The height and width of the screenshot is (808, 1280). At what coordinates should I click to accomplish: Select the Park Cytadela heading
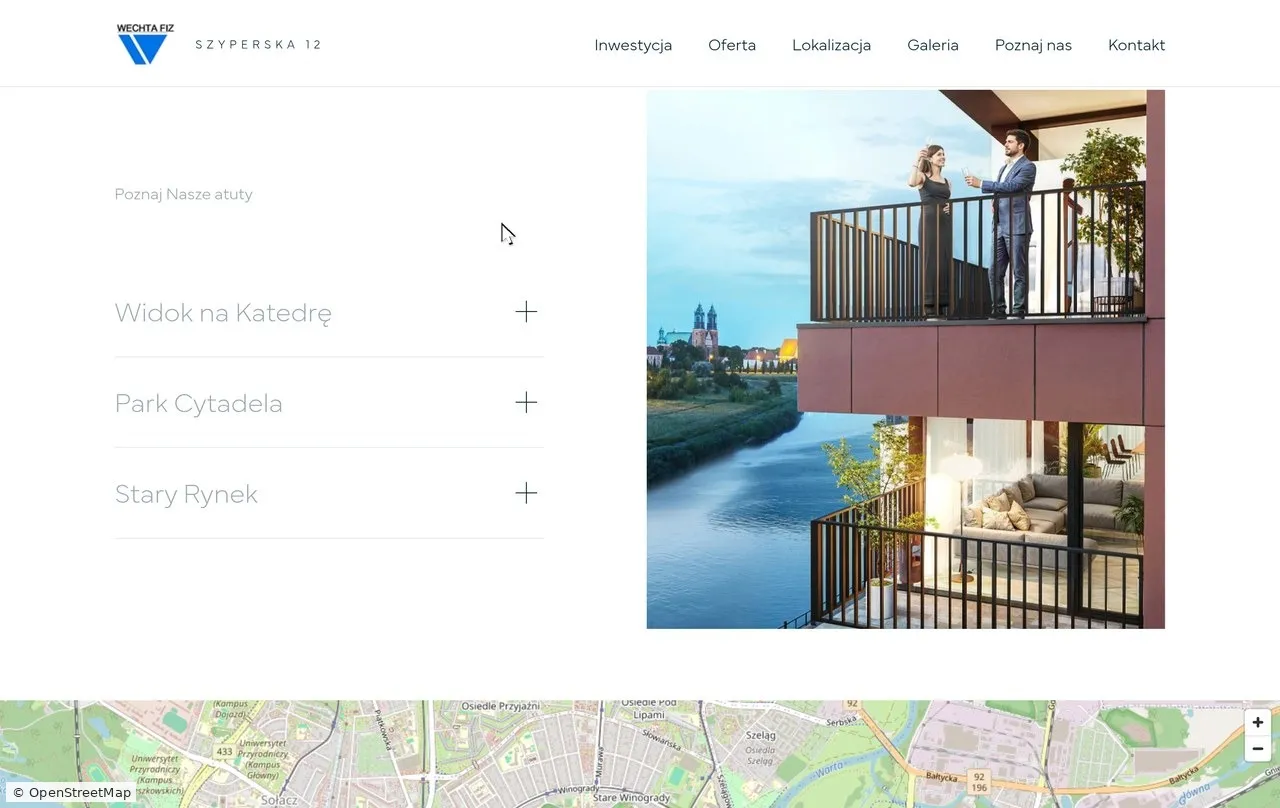click(x=199, y=403)
